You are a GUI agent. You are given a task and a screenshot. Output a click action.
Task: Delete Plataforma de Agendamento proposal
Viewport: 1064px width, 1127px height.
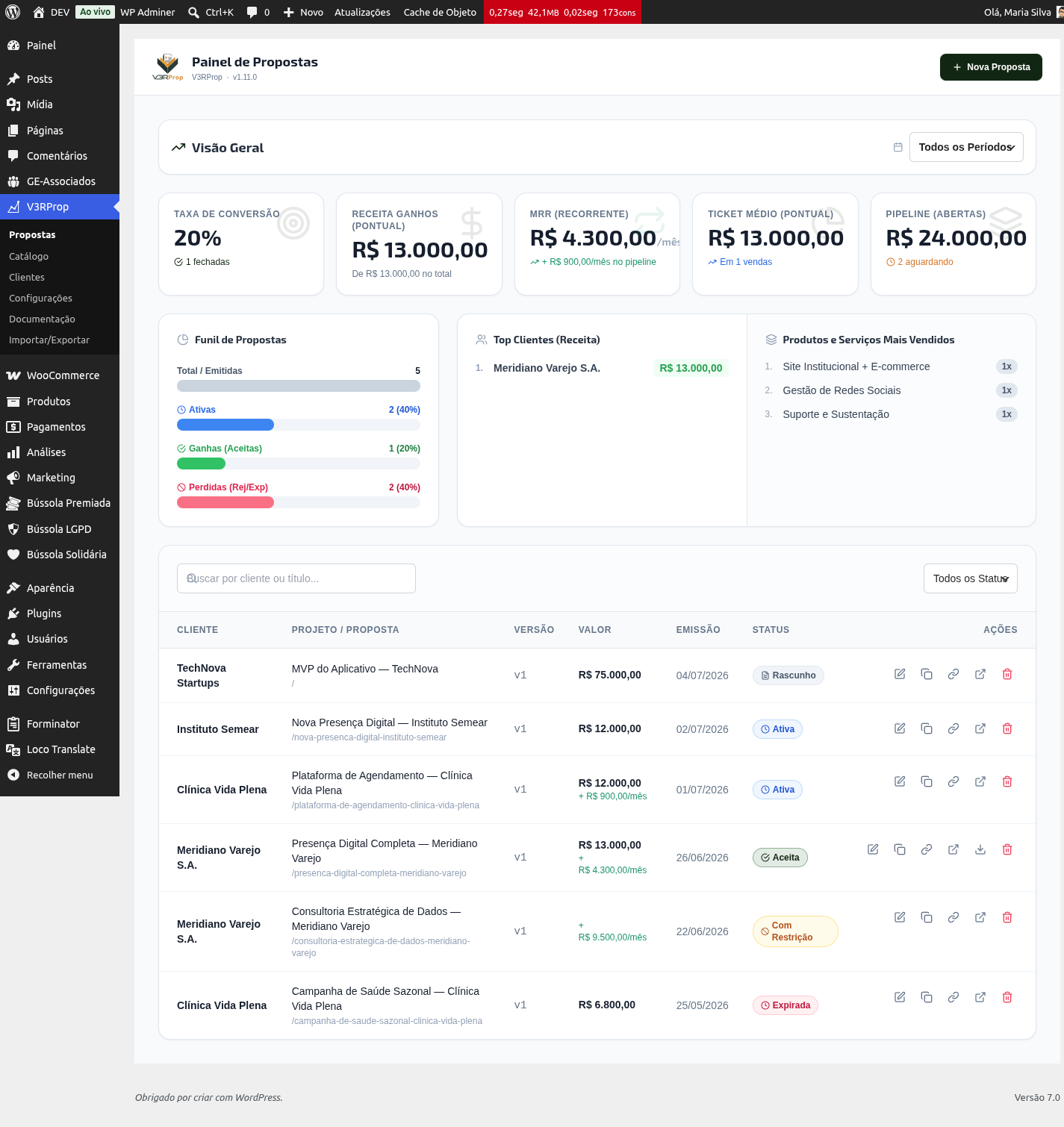(x=1007, y=781)
